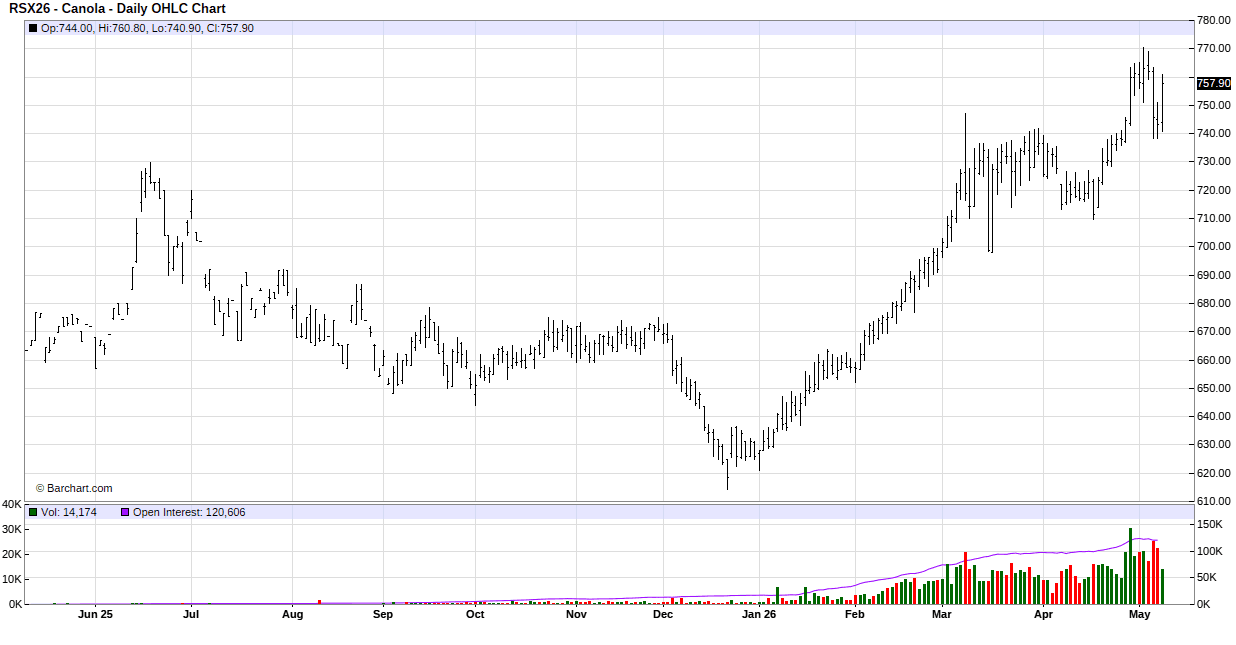
Task: Click the 40K volume axis label
Action: pyautogui.click(x=12, y=504)
